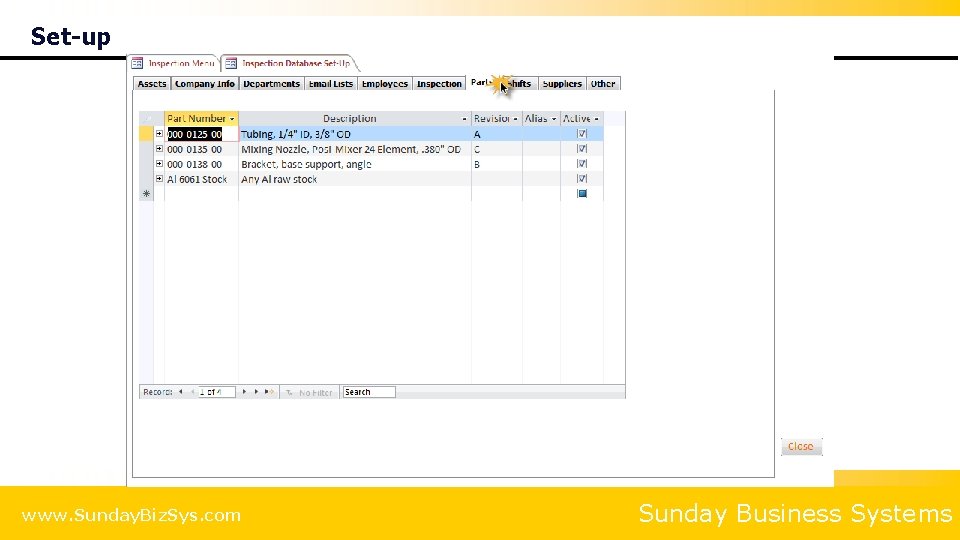Click Revision B cell of Bracket row

coord(497,164)
